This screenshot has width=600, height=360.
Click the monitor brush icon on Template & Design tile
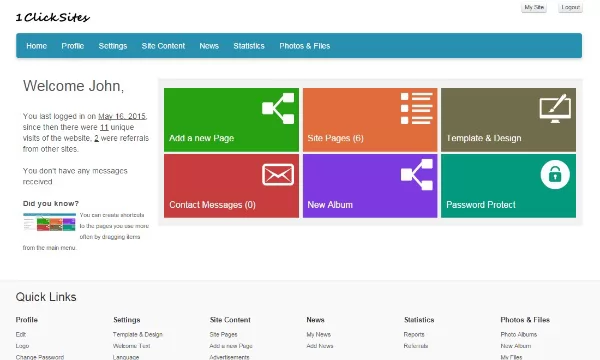click(555, 108)
